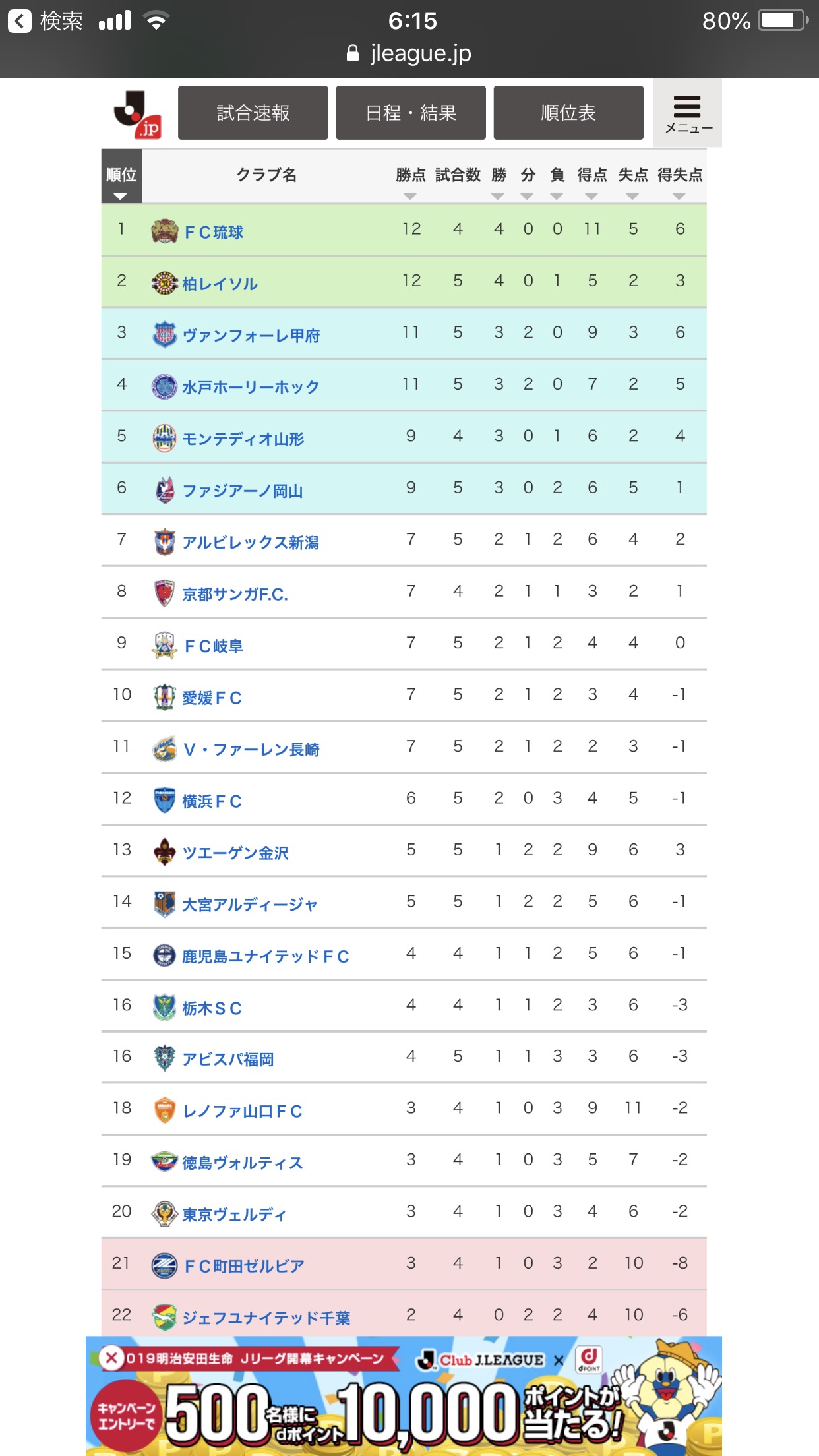Image resolution: width=819 pixels, height=1456 pixels.
Task: Sort table by 勝点 arrow
Action: tap(410, 196)
